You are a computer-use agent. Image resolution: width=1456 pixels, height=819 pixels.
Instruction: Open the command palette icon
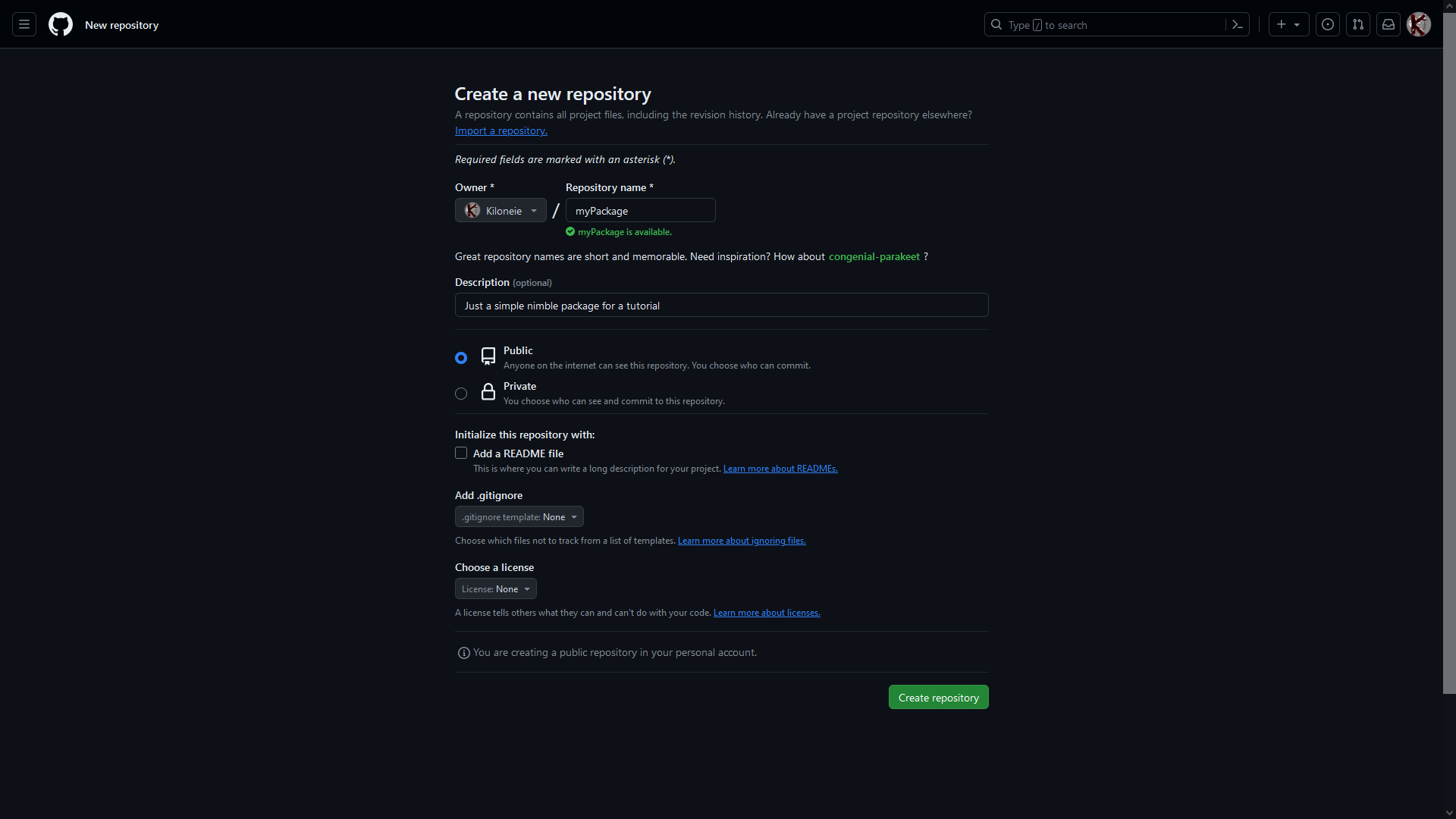1238,24
